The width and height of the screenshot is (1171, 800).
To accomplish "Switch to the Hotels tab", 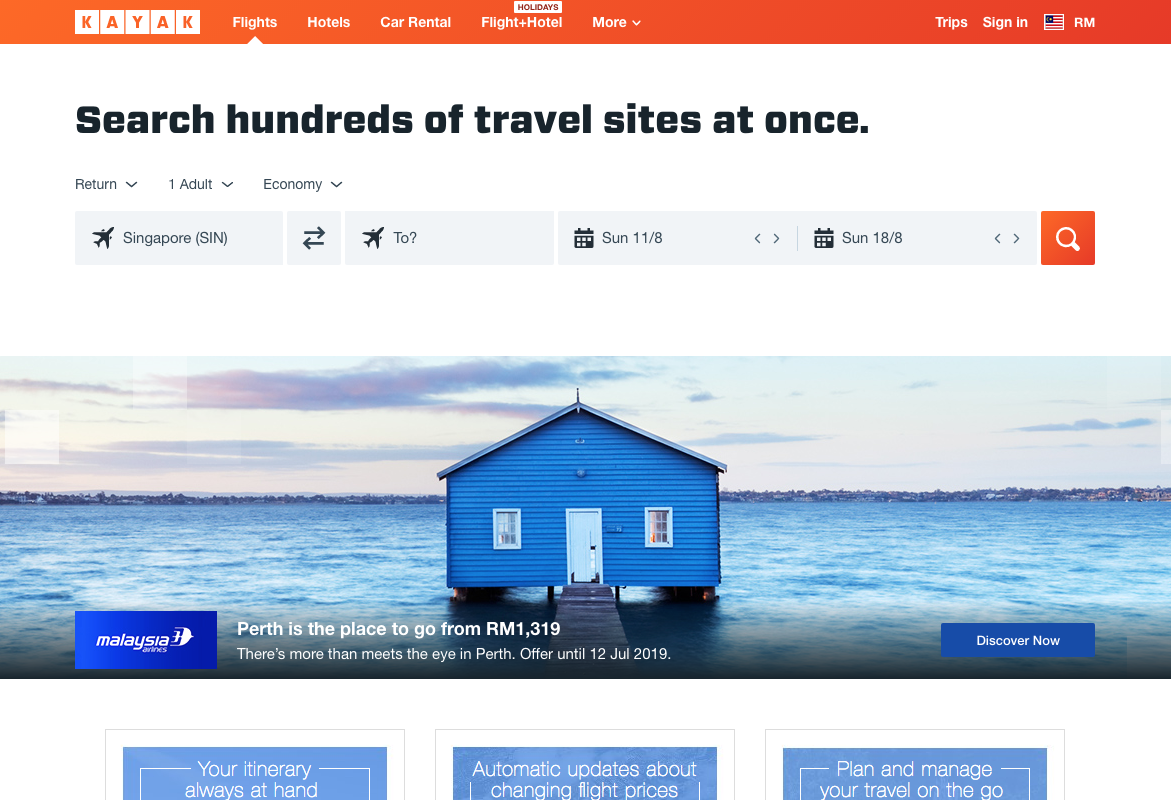I will [329, 22].
